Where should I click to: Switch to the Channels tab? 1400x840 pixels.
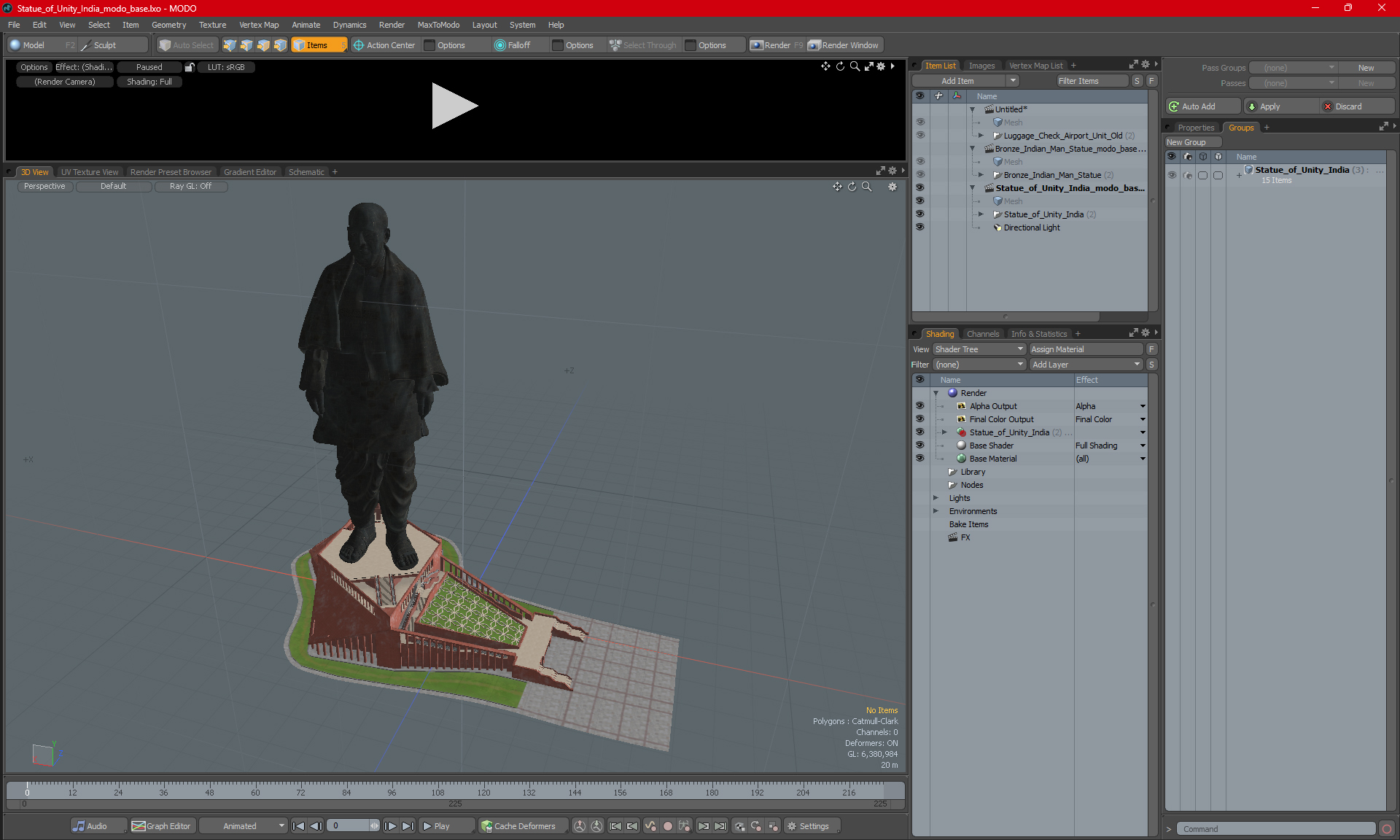(983, 334)
